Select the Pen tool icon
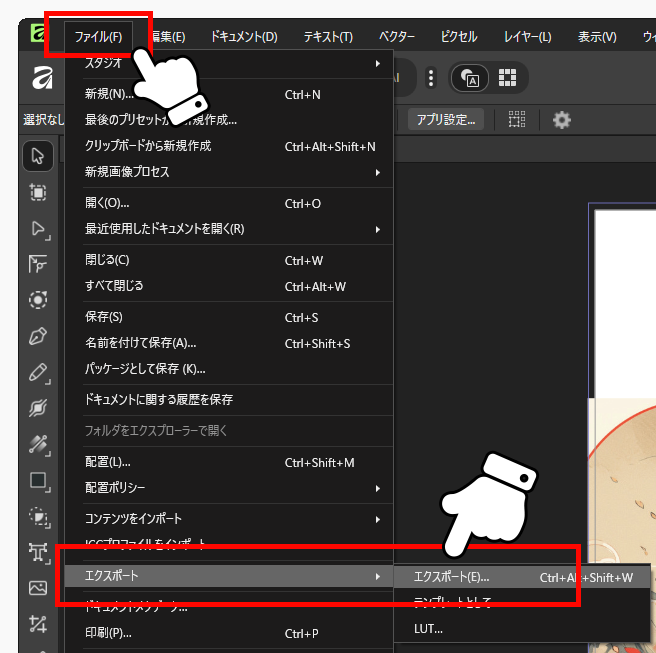656x653 pixels. pyautogui.click(x=38, y=336)
